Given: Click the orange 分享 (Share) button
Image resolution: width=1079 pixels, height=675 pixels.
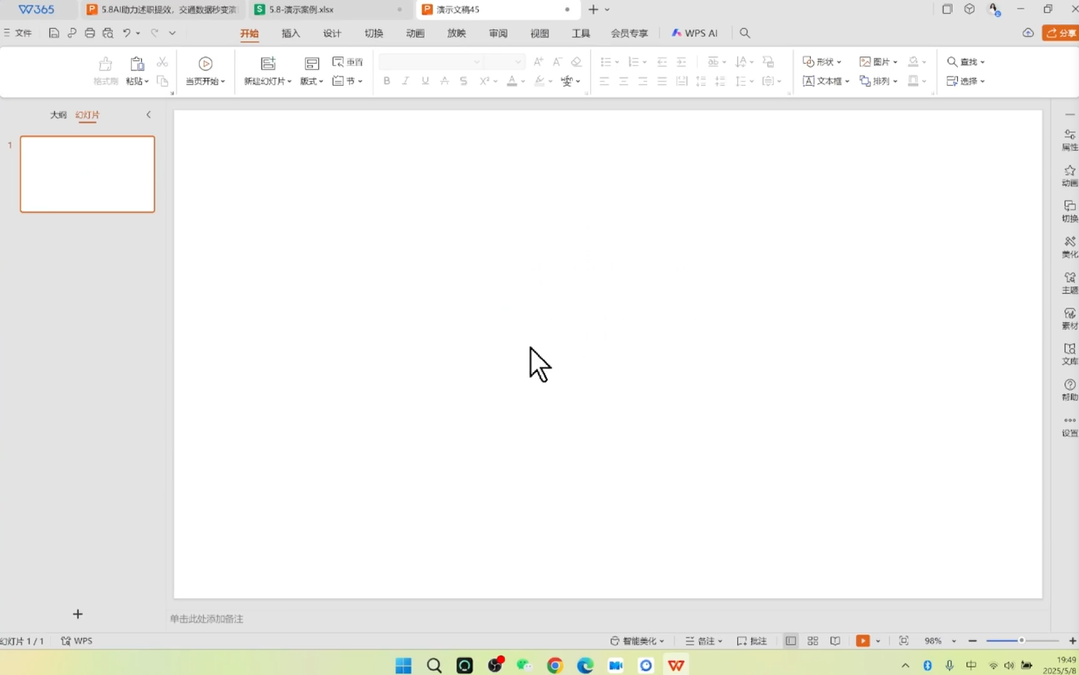Looking at the screenshot, I should pos(1061,33).
